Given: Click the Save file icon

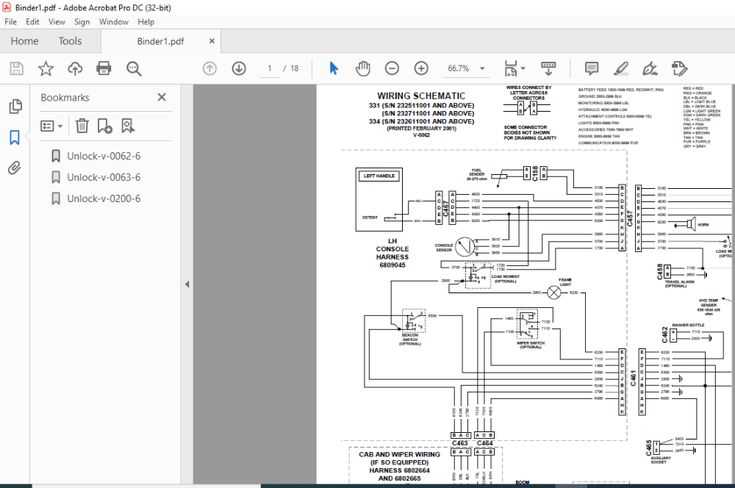Looking at the screenshot, I should (16, 68).
